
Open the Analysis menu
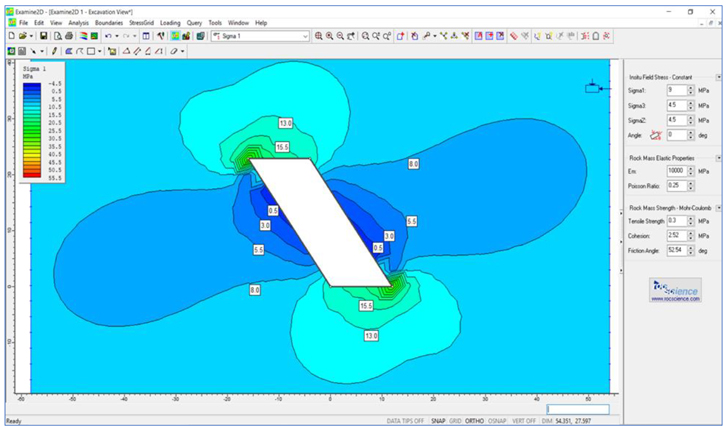pos(78,22)
